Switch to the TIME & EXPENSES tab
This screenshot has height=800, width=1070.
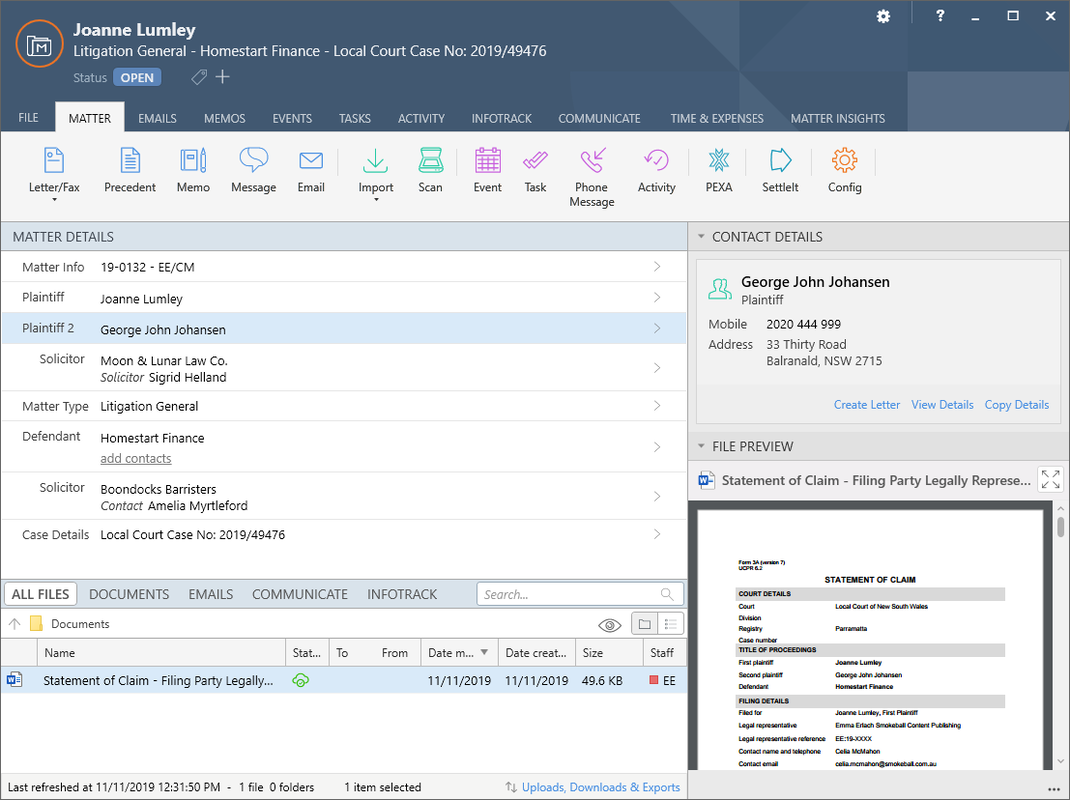[717, 118]
